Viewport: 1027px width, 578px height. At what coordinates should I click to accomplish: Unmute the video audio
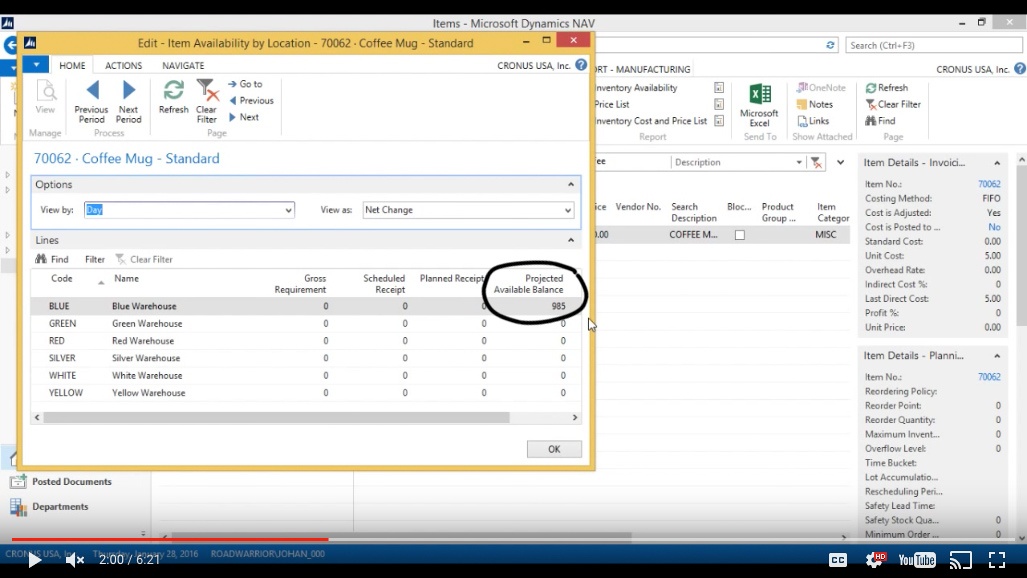coord(75,560)
